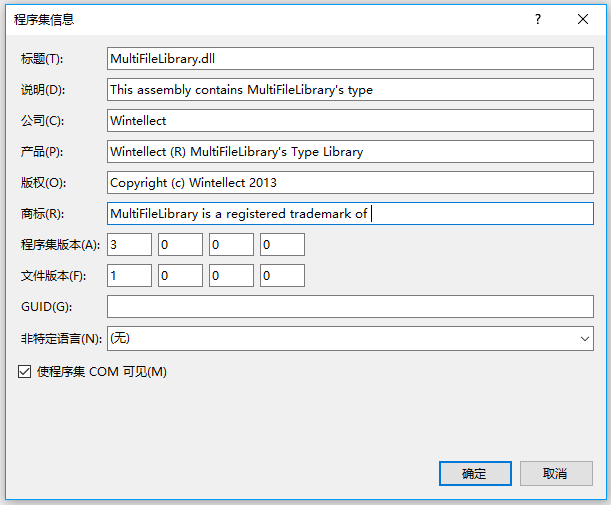Click the 产品(P): label
The height and width of the screenshot is (505, 611).
tap(42, 152)
